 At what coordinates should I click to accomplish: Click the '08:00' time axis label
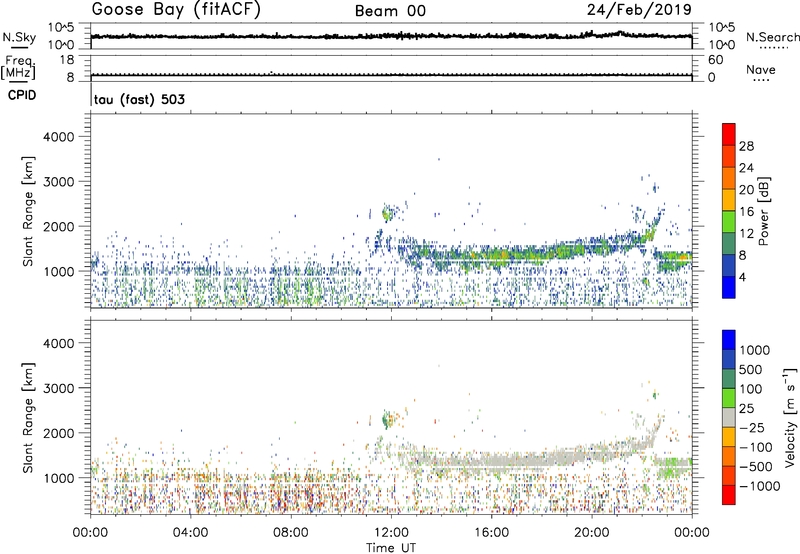[x=291, y=533]
